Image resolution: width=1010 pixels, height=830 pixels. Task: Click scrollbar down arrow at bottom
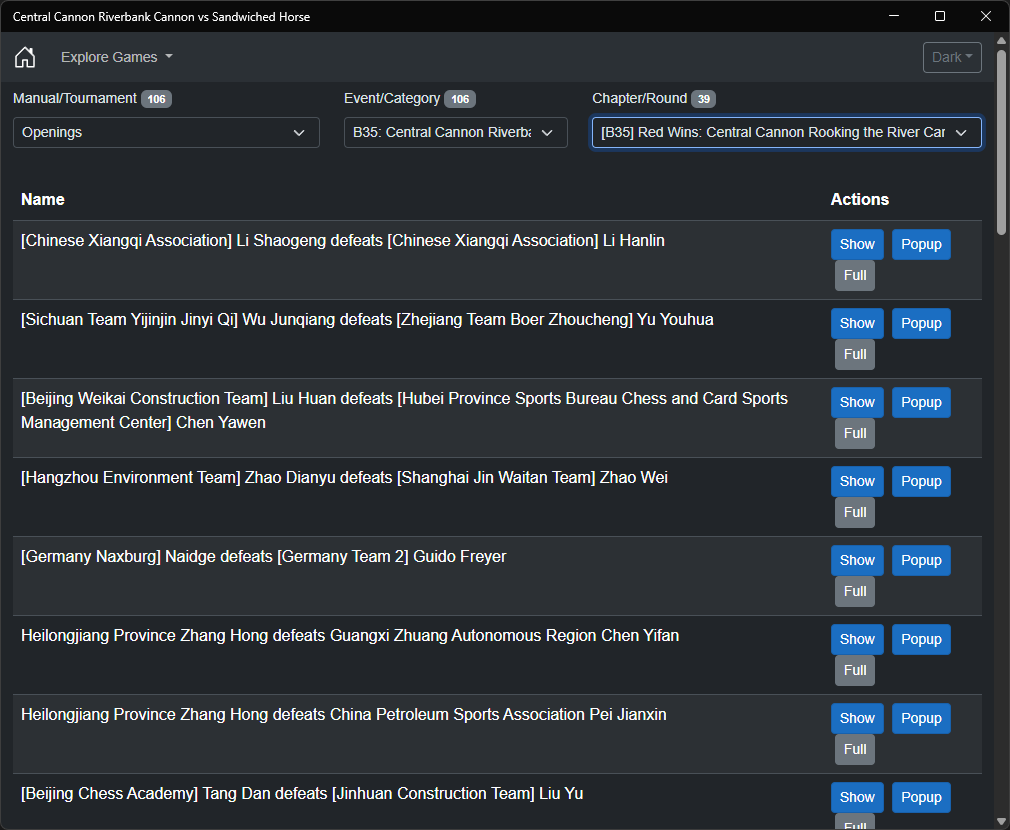[1001, 821]
